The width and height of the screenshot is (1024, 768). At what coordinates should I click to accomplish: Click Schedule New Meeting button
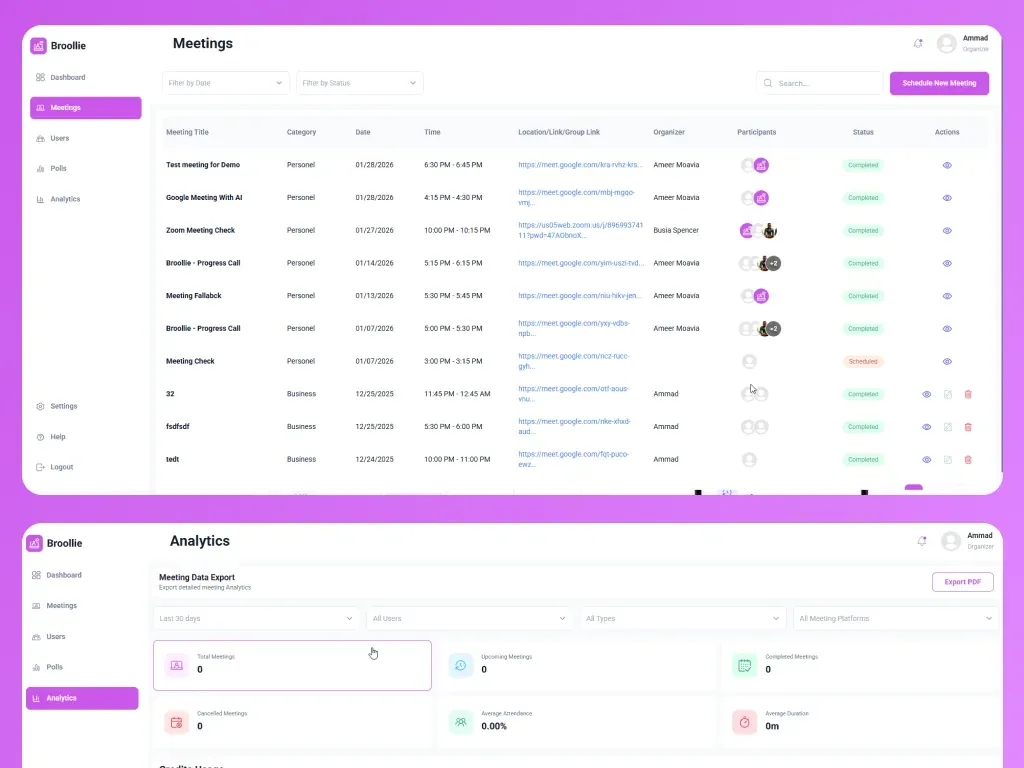point(939,83)
